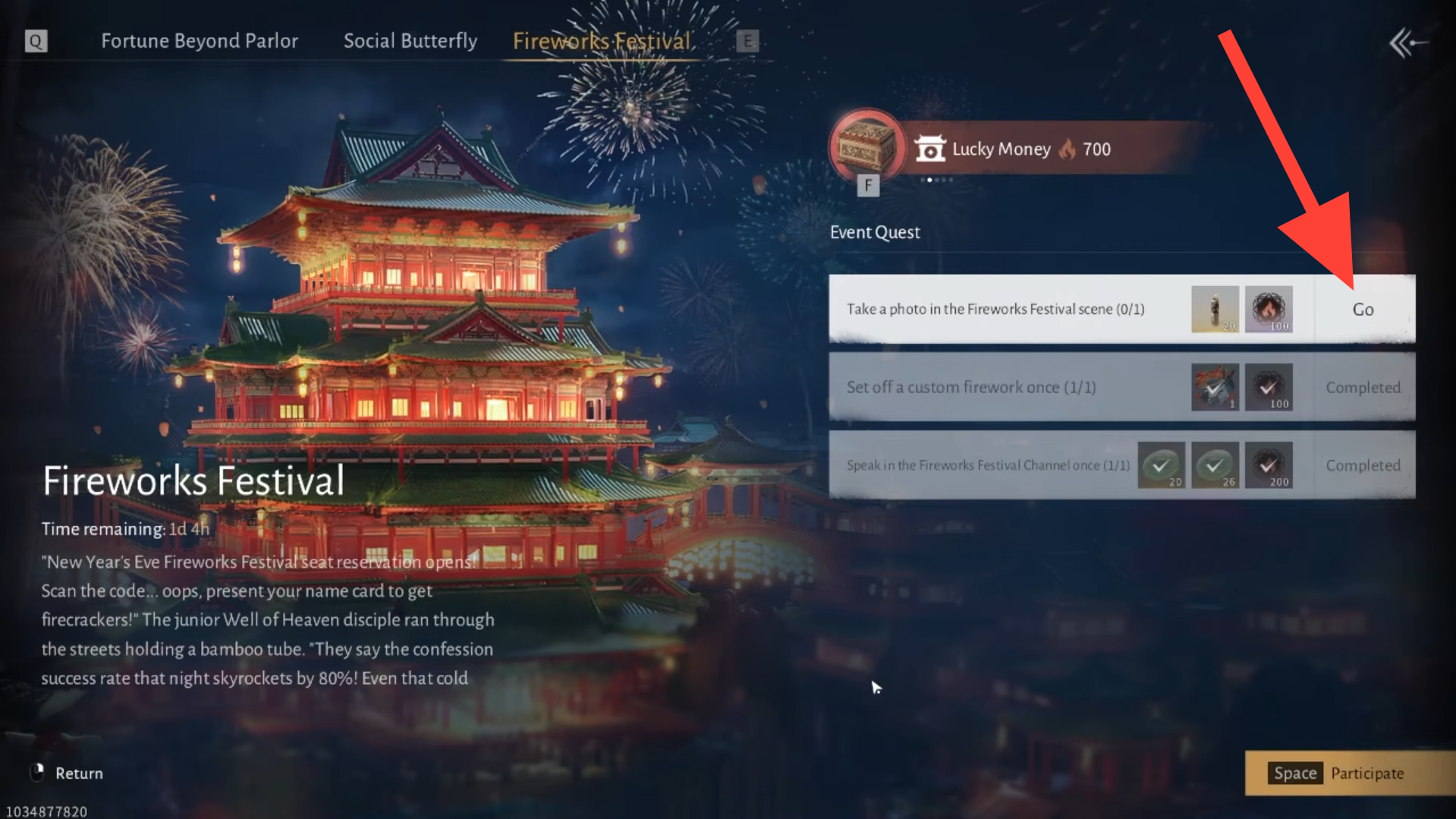Image resolution: width=1456 pixels, height=819 pixels.
Task: Select the flame reward icon worth 100 in photo quest
Action: [1268, 309]
